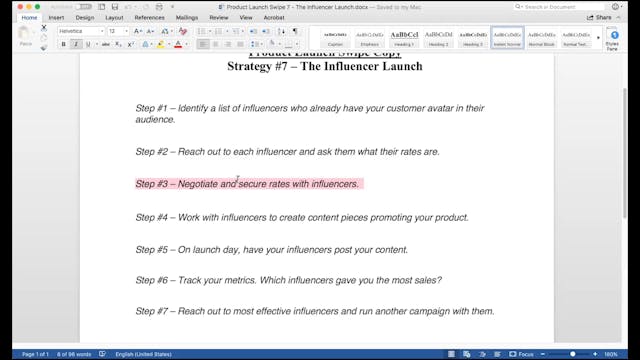Image resolution: width=640 pixels, height=360 pixels.
Task: Open numbered list dropdown arrow
Action: [x=227, y=31]
